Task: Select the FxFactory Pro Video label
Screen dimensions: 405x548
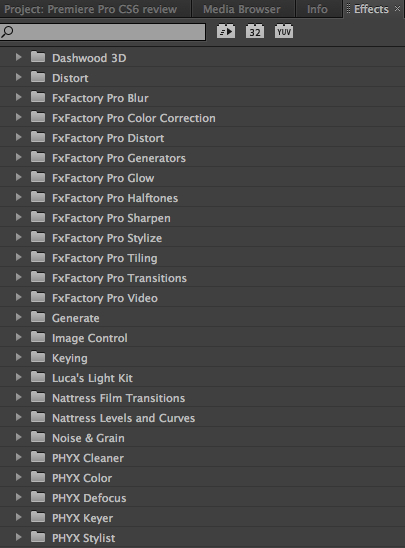Action: [x=105, y=298]
